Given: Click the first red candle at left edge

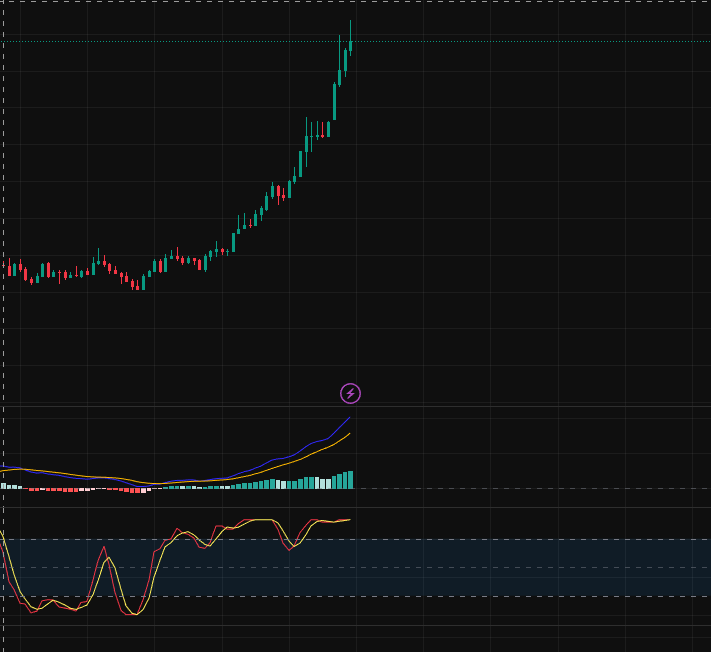Looking at the screenshot, I should click(x=10, y=270).
